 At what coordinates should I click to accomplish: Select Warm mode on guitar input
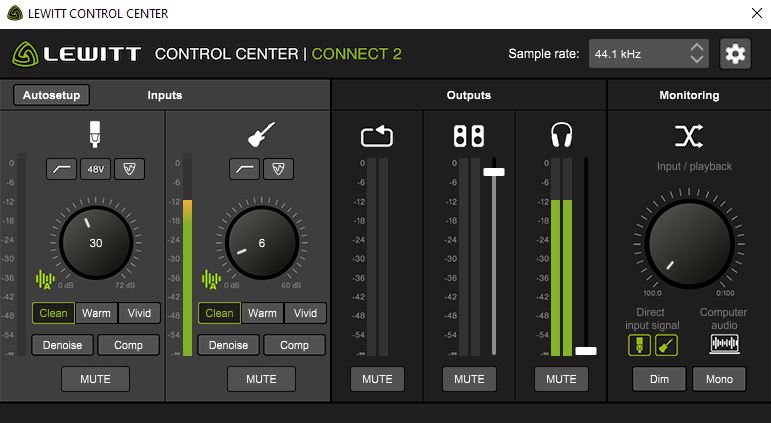[262, 313]
